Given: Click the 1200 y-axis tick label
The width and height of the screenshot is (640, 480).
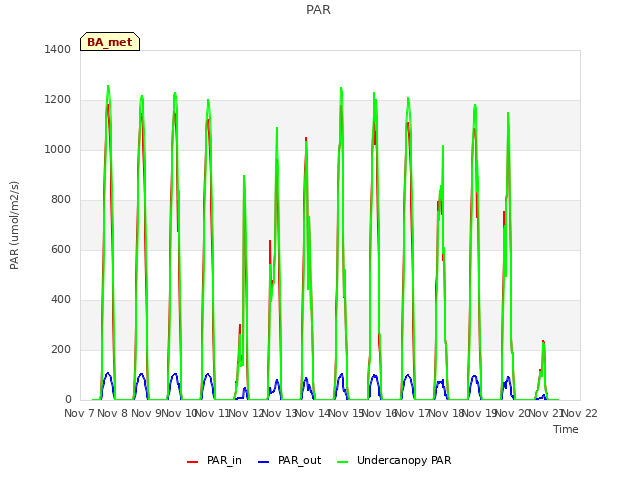Looking at the screenshot, I should pyautogui.click(x=58, y=100).
